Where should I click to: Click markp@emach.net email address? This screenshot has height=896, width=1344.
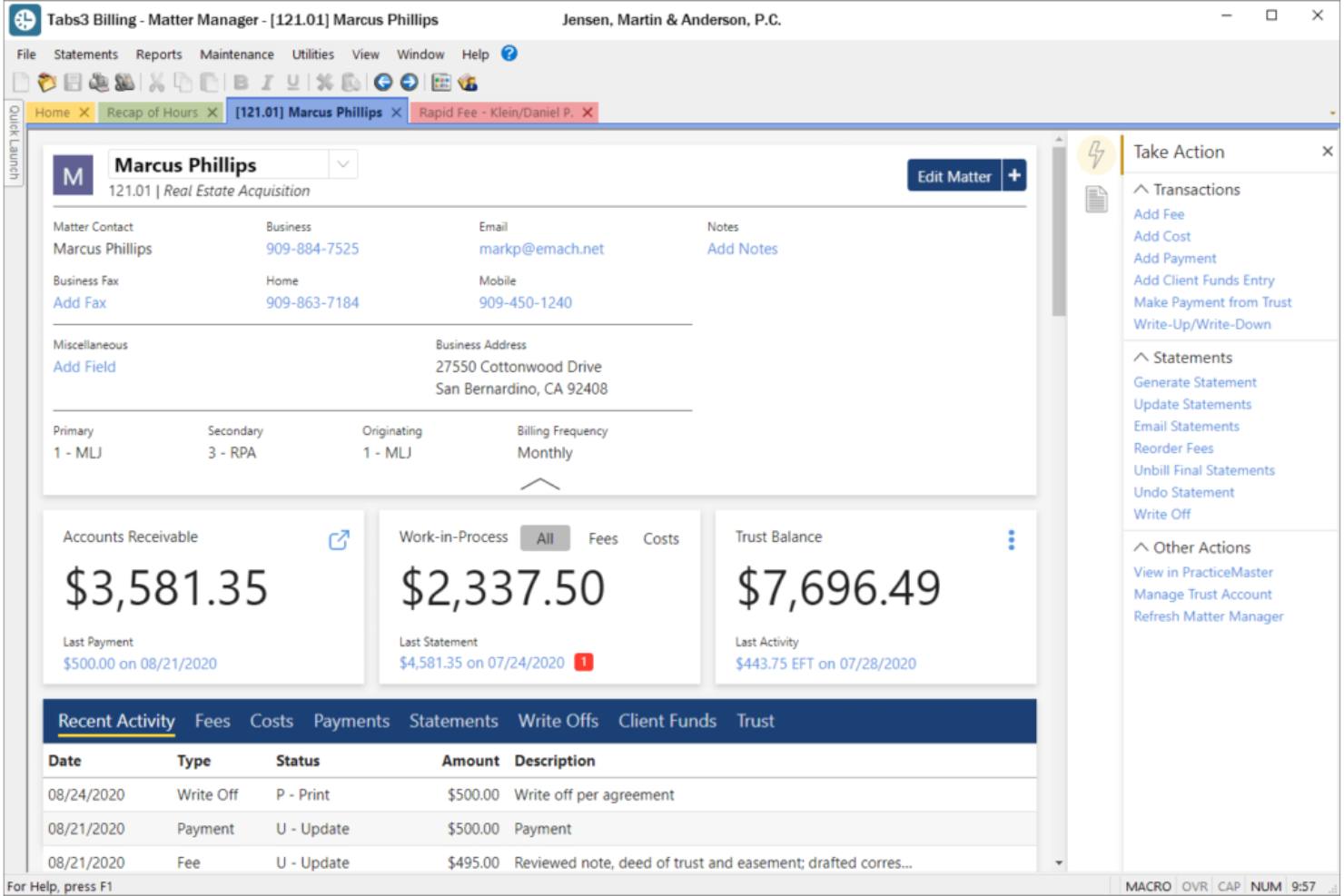[x=541, y=249]
